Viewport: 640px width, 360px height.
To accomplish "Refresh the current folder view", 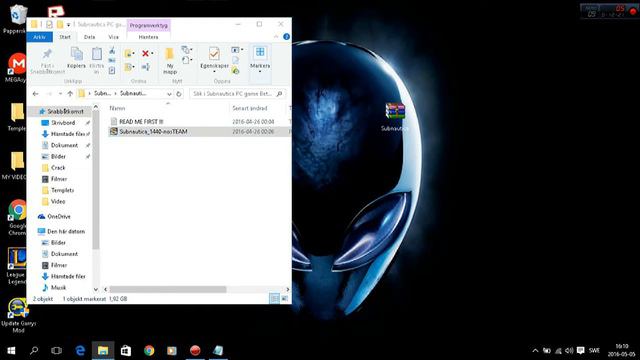I will coord(179,94).
